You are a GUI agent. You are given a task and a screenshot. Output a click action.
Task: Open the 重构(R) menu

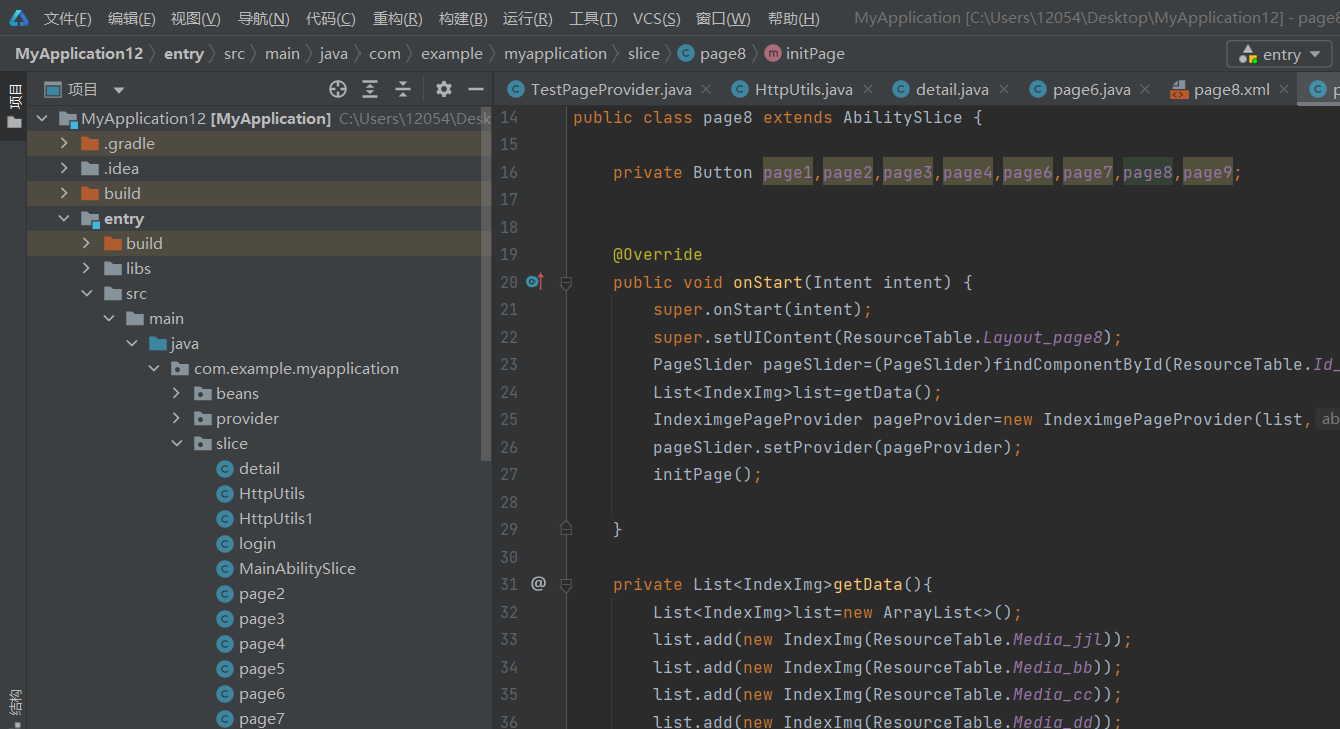click(x=398, y=19)
